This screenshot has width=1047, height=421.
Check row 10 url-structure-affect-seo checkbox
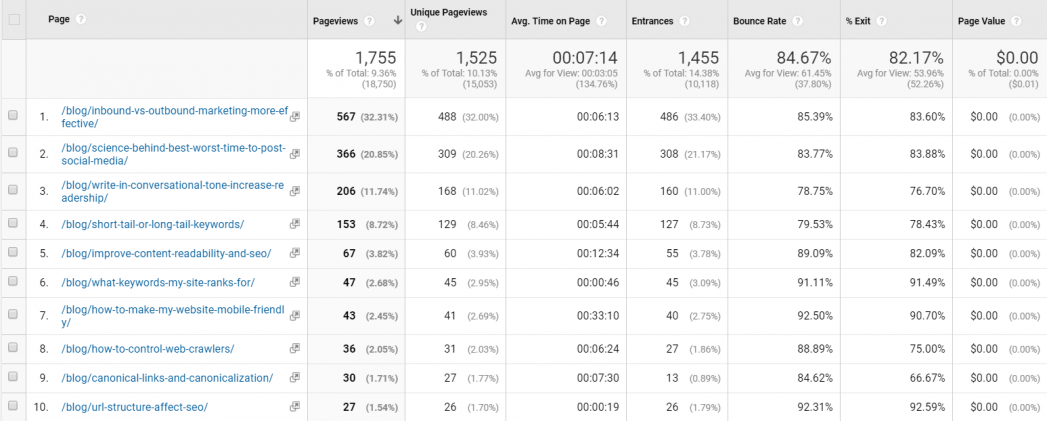pos(13,406)
